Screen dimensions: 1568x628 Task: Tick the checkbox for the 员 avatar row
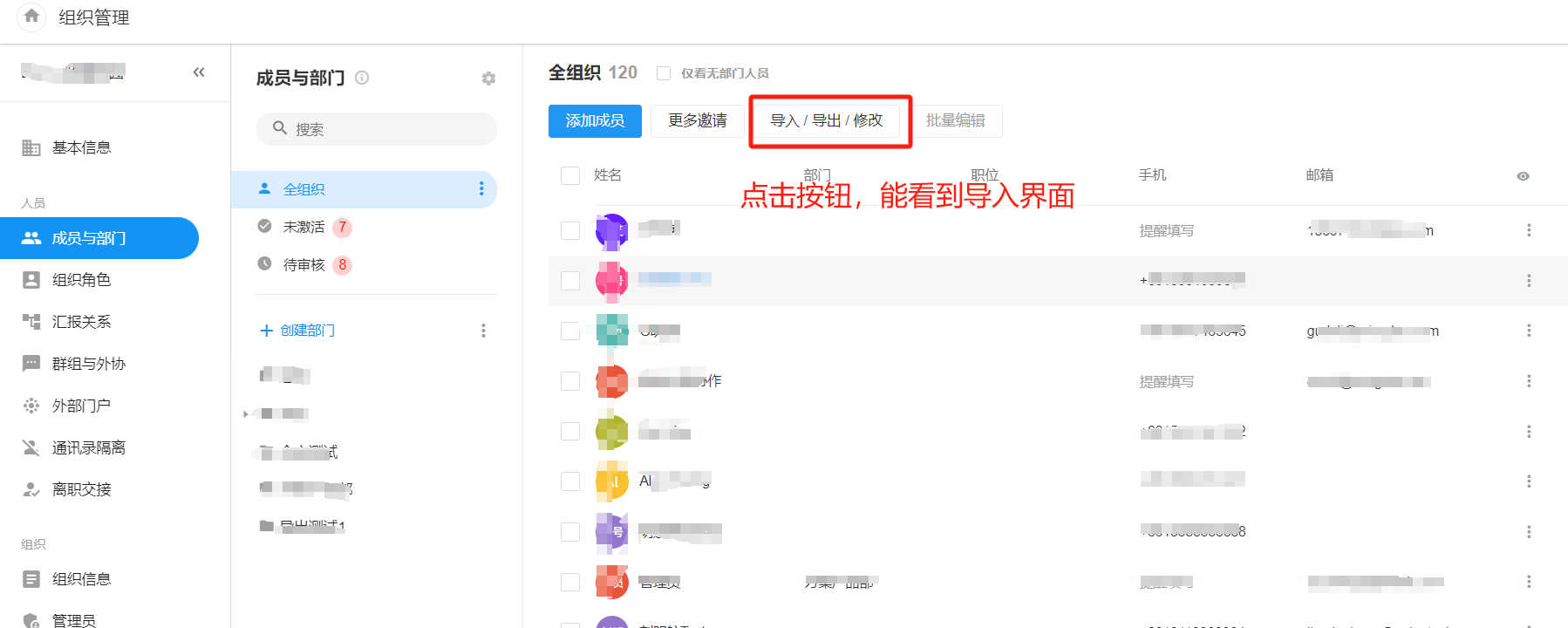coord(570,582)
